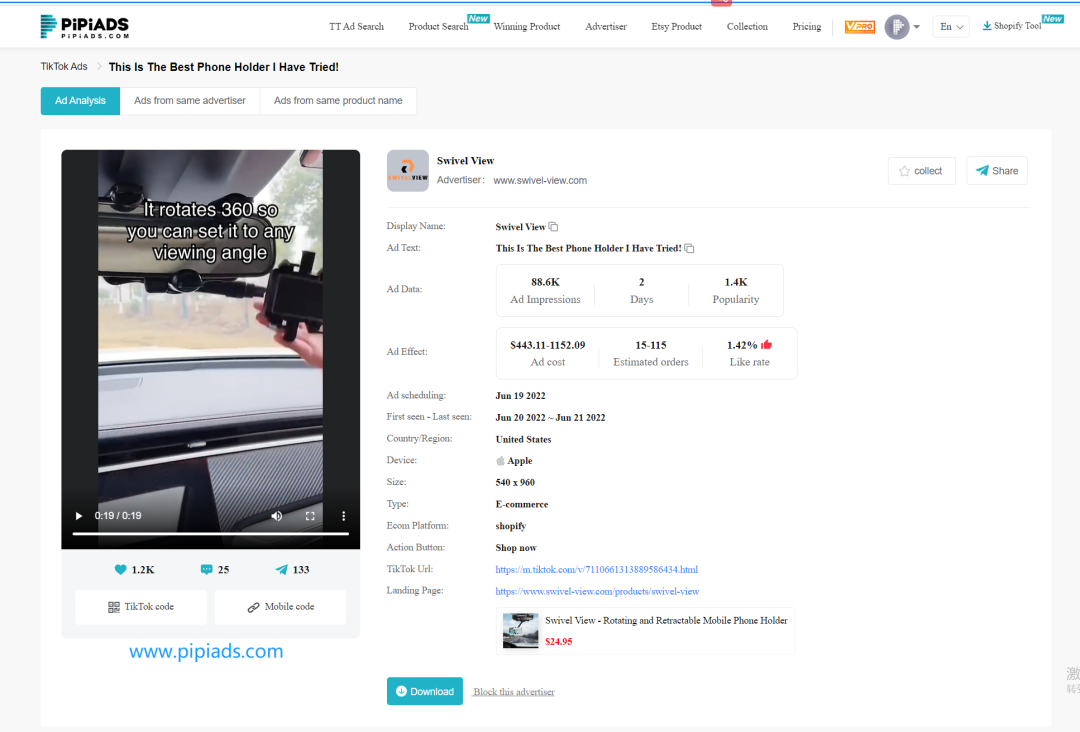Play the ad video

pyautogui.click(x=79, y=516)
